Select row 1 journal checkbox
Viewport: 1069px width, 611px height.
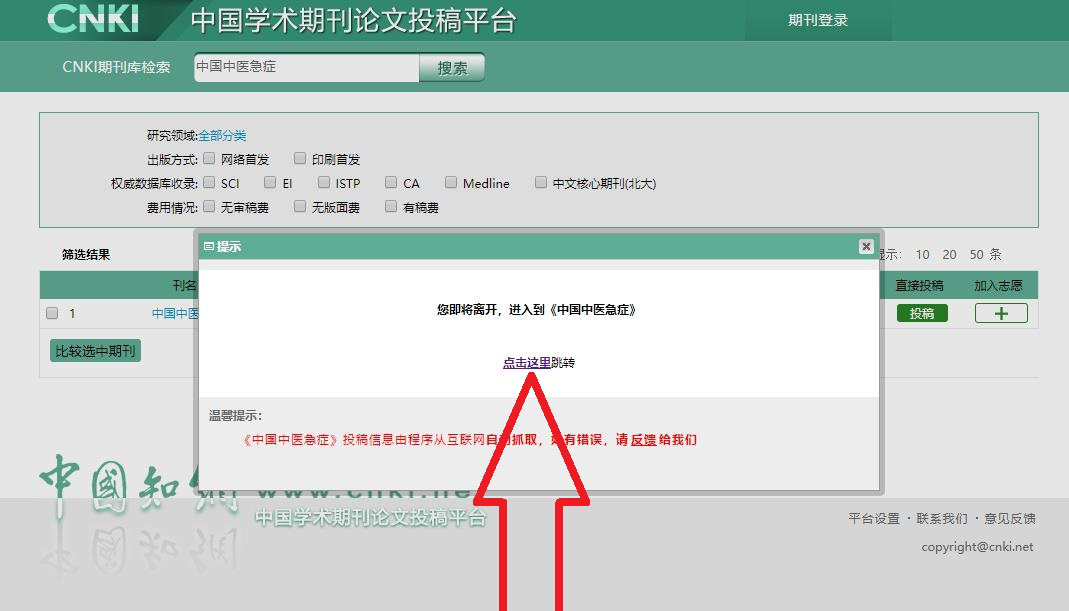(x=52, y=313)
